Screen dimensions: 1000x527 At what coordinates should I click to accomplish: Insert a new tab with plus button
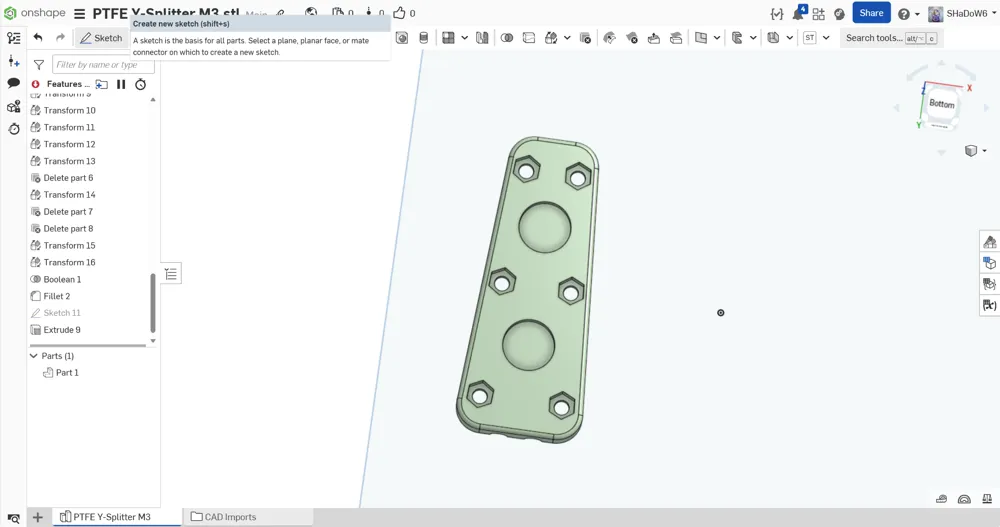pos(38,517)
